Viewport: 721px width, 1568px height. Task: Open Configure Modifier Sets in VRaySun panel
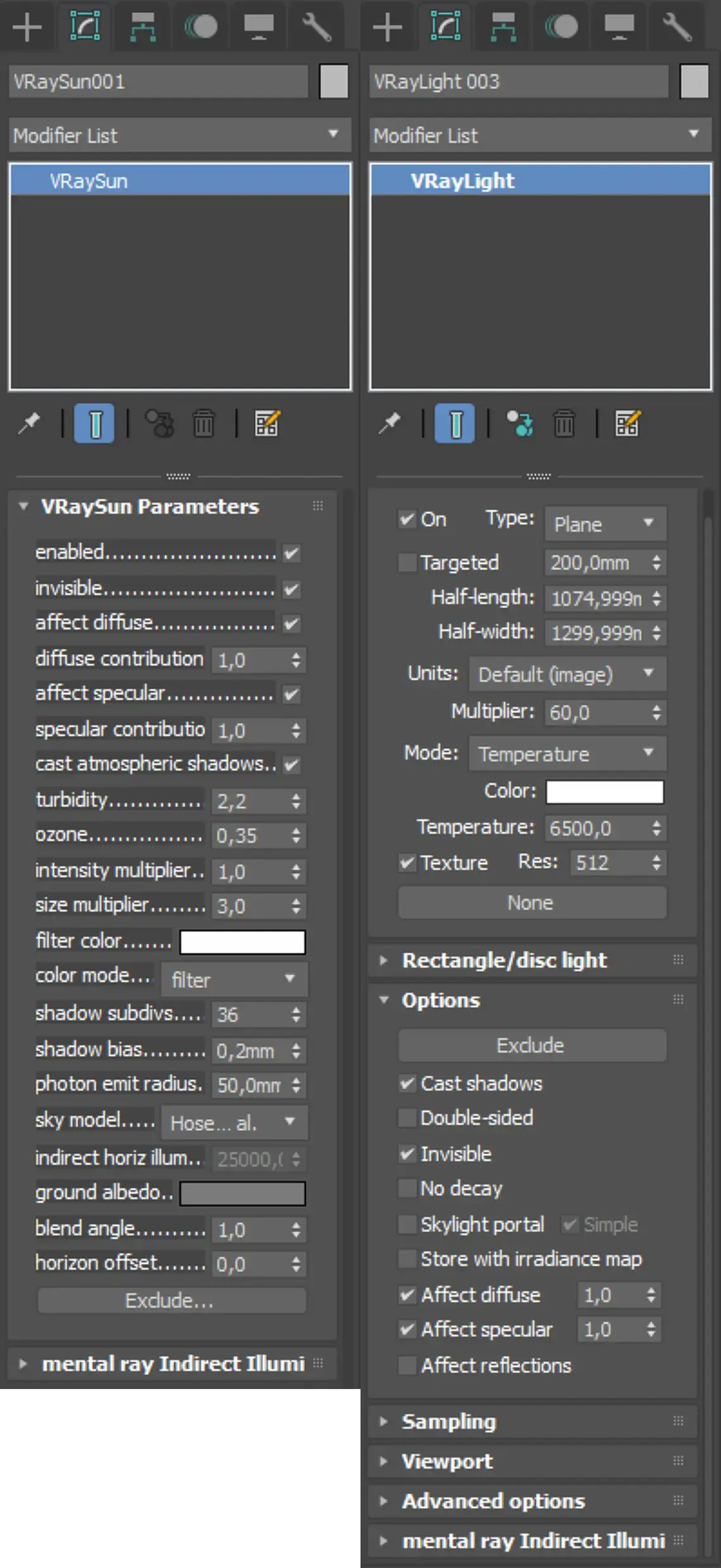(x=266, y=423)
